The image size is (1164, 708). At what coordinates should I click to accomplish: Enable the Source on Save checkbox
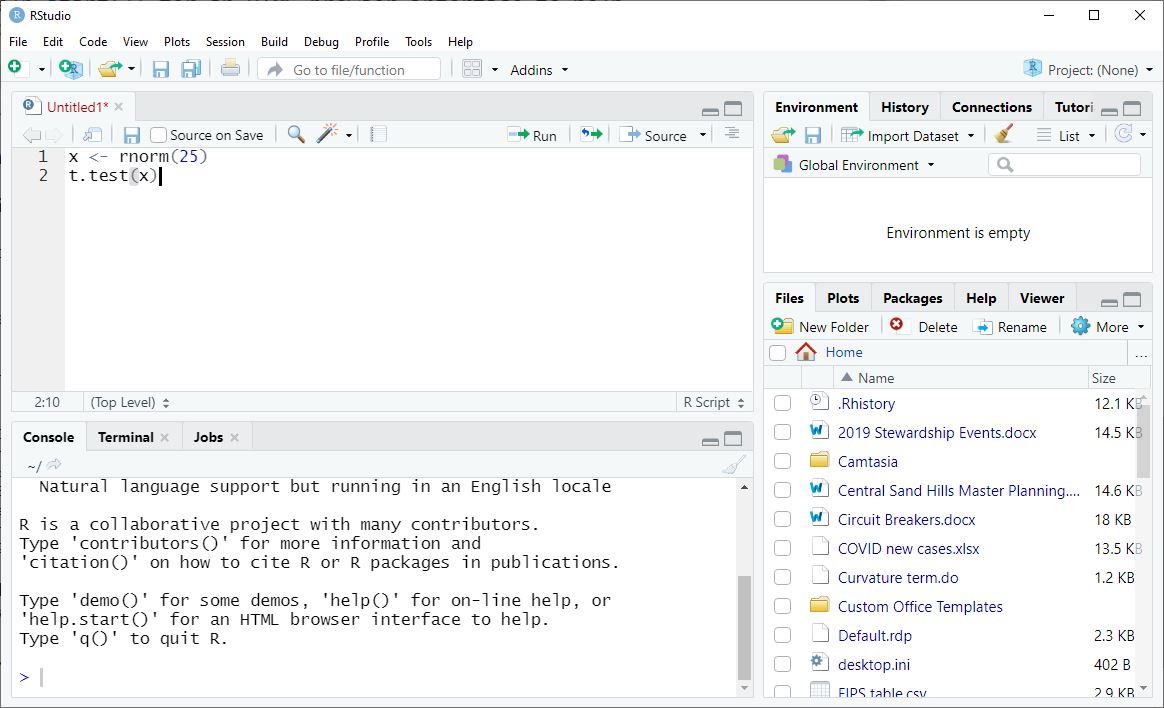pos(157,134)
